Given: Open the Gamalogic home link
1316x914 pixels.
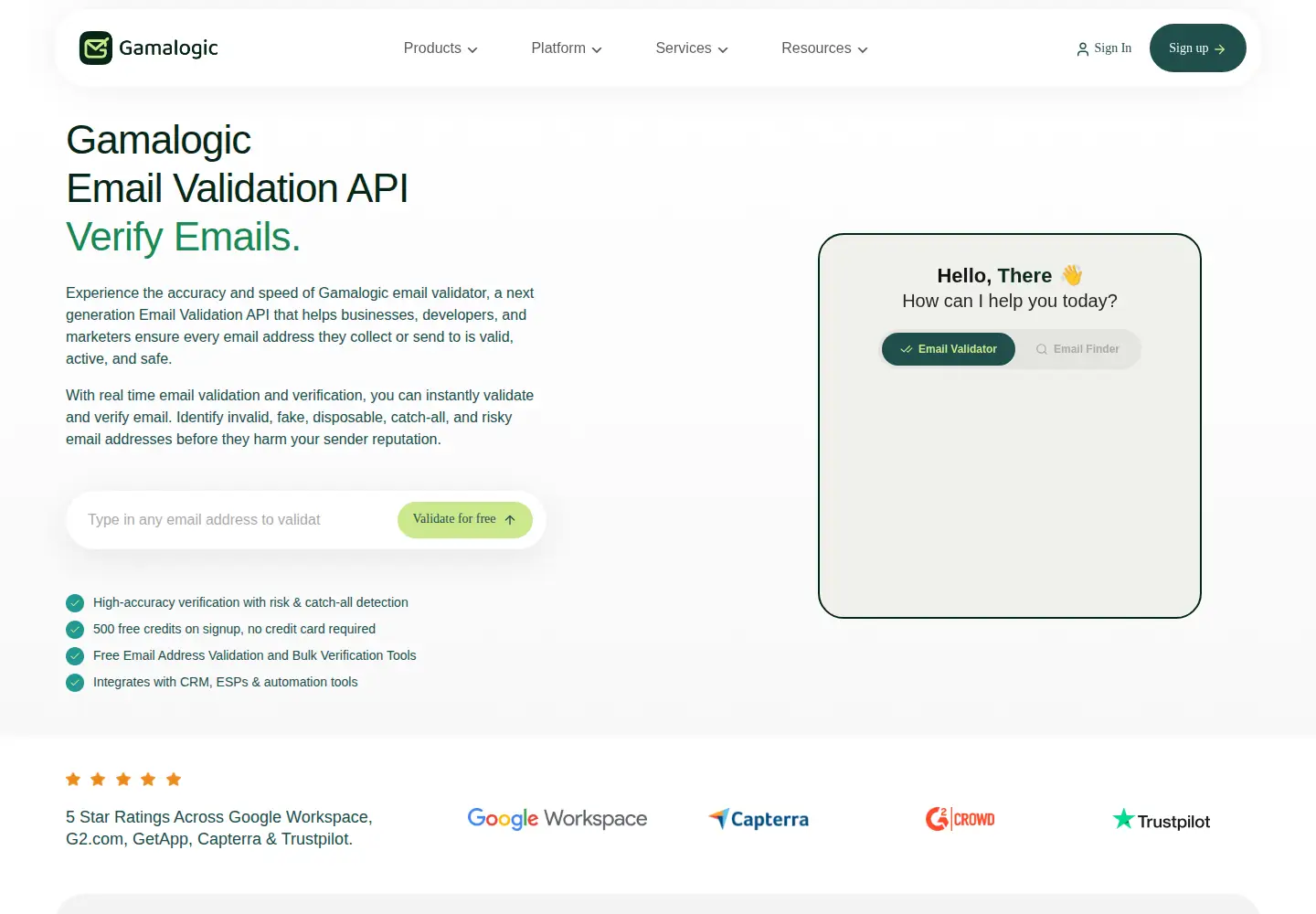Looking at the screenshot, I should (x=149, y=48).
